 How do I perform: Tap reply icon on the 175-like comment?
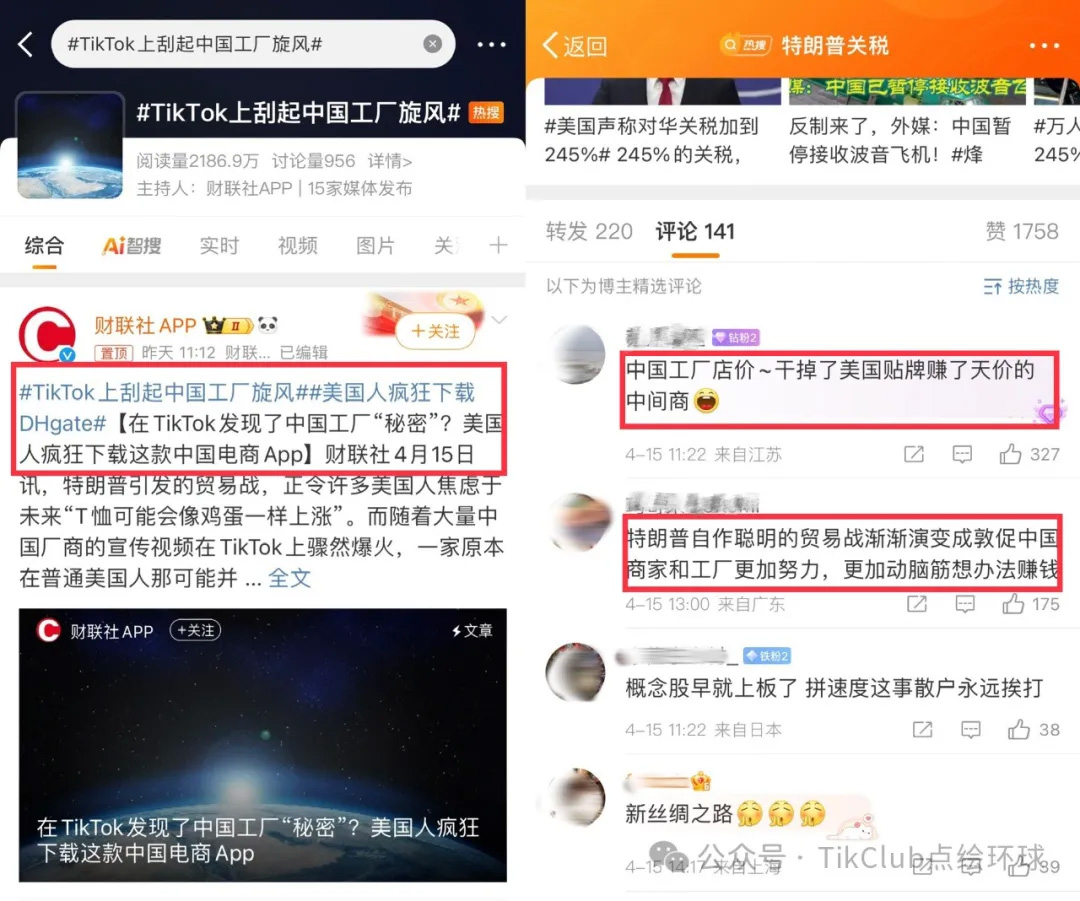[x=965, y=604]
